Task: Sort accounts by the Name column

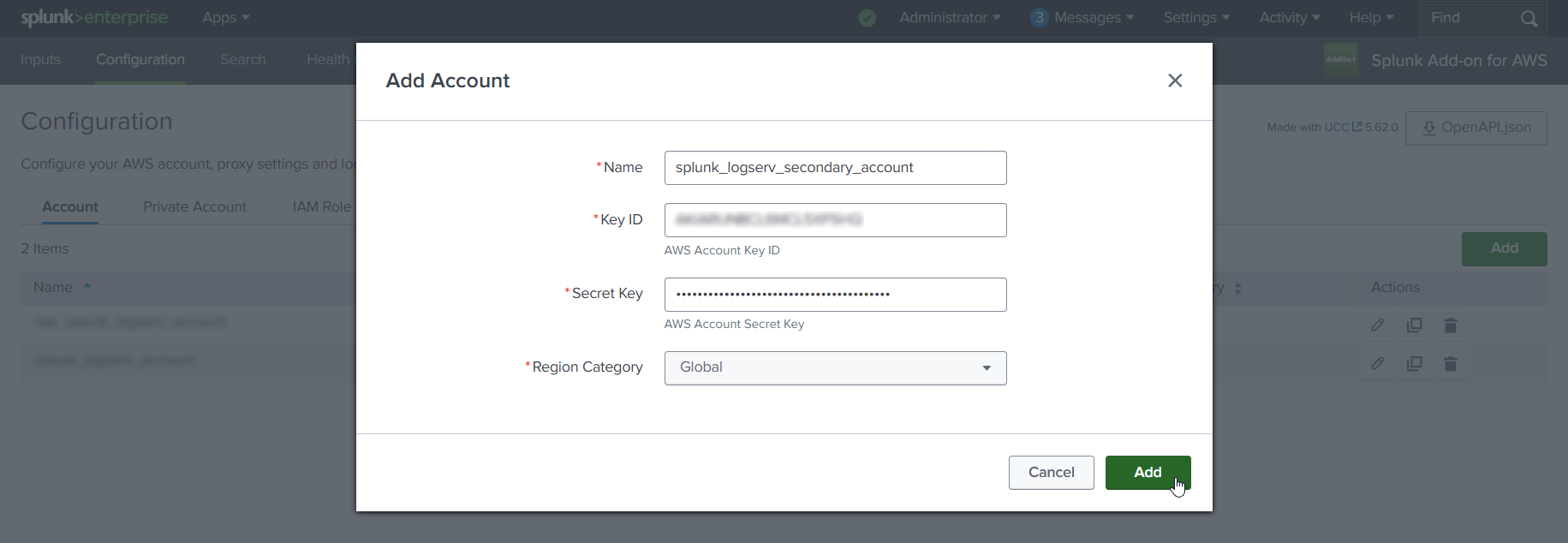Action: [62, 288]
